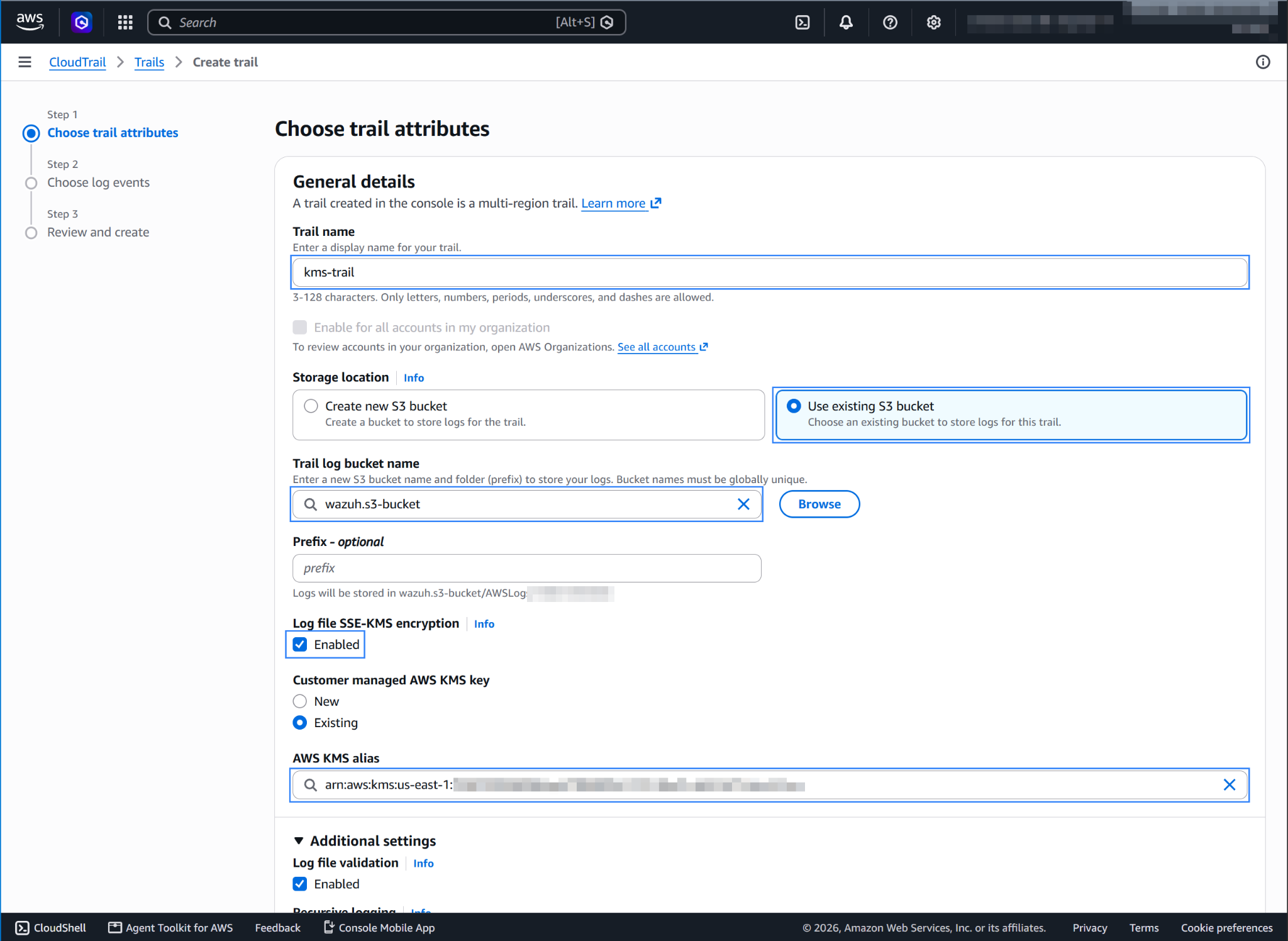Select Step 3 Review and create
1288x941 pixels.
[98, 232]
